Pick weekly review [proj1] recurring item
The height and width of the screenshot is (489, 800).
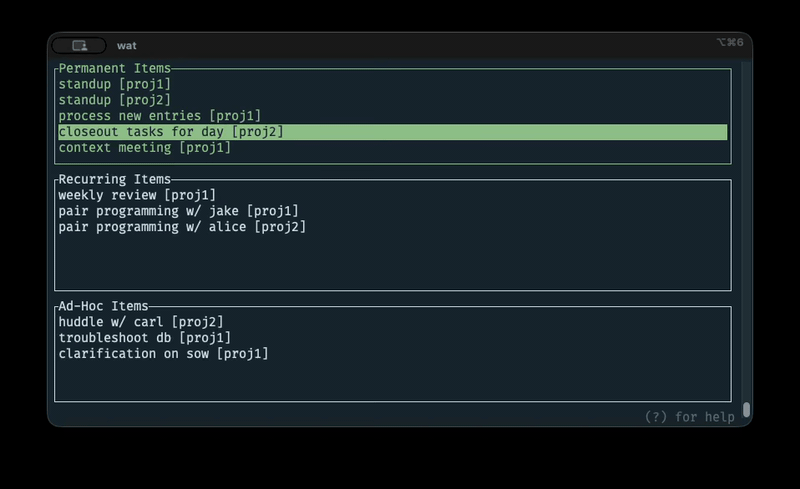137,195
